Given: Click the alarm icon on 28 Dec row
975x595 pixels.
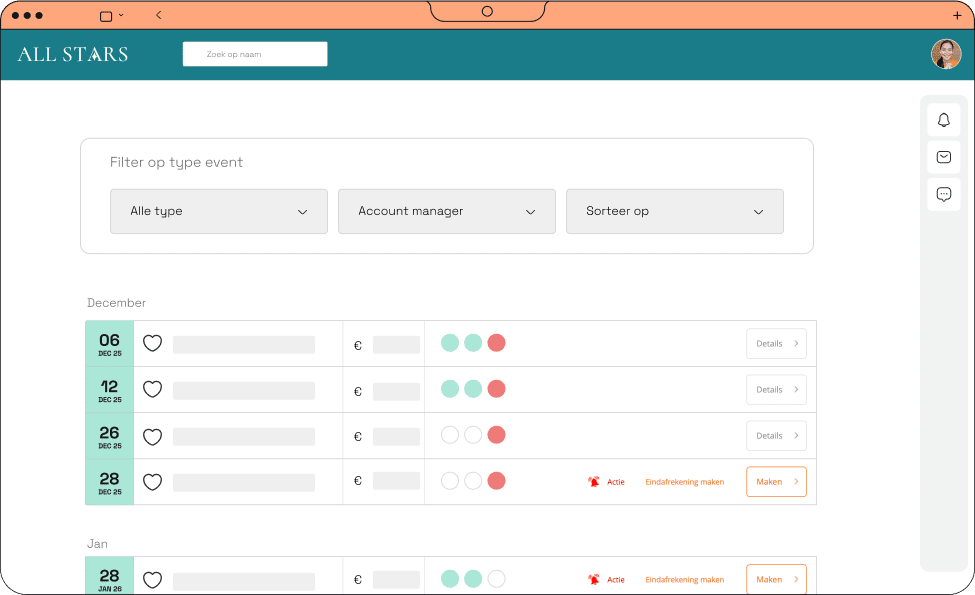Looking at the screenshot, I should click(x=594, y=482).
